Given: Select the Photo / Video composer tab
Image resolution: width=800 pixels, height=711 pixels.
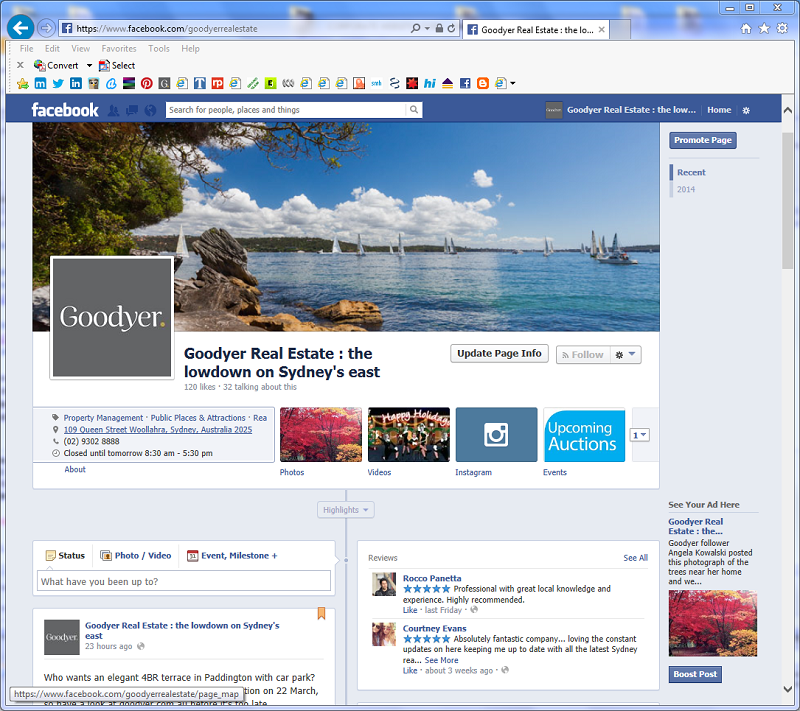Looking at the screenshot, I should tap(136, 555).
